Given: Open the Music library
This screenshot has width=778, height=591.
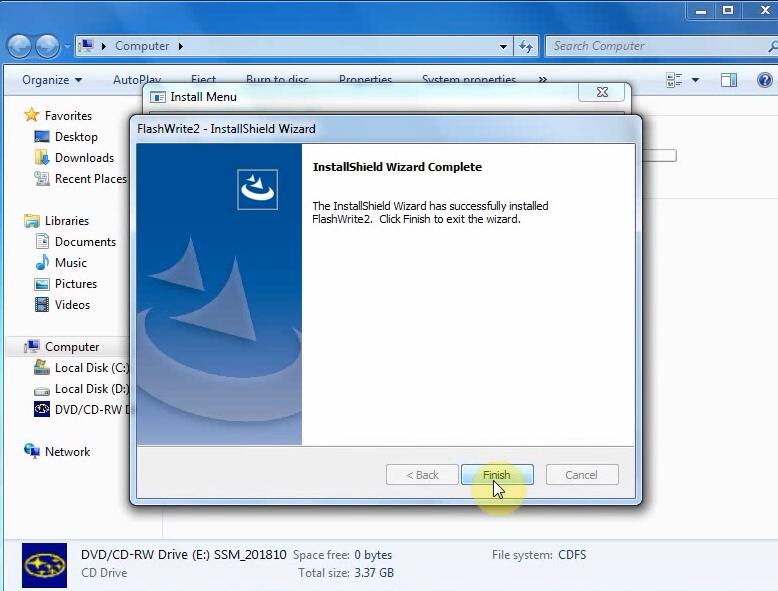Looking at the screenshot, I should [x=70, y=263].
